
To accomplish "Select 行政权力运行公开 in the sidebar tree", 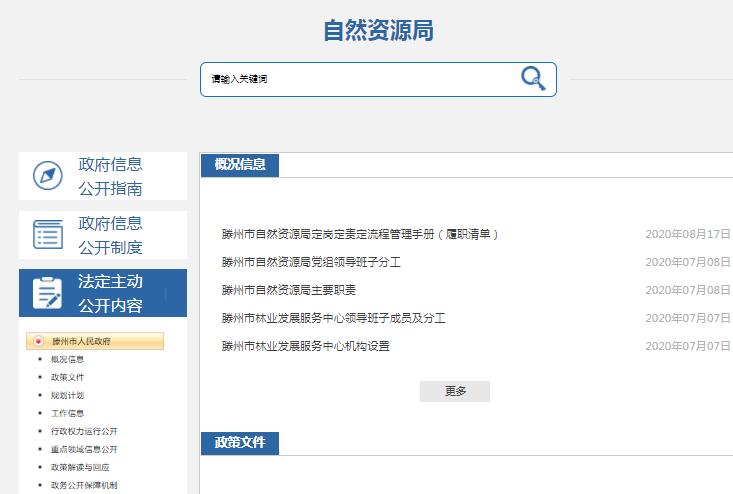I will [x=84, y=431].
